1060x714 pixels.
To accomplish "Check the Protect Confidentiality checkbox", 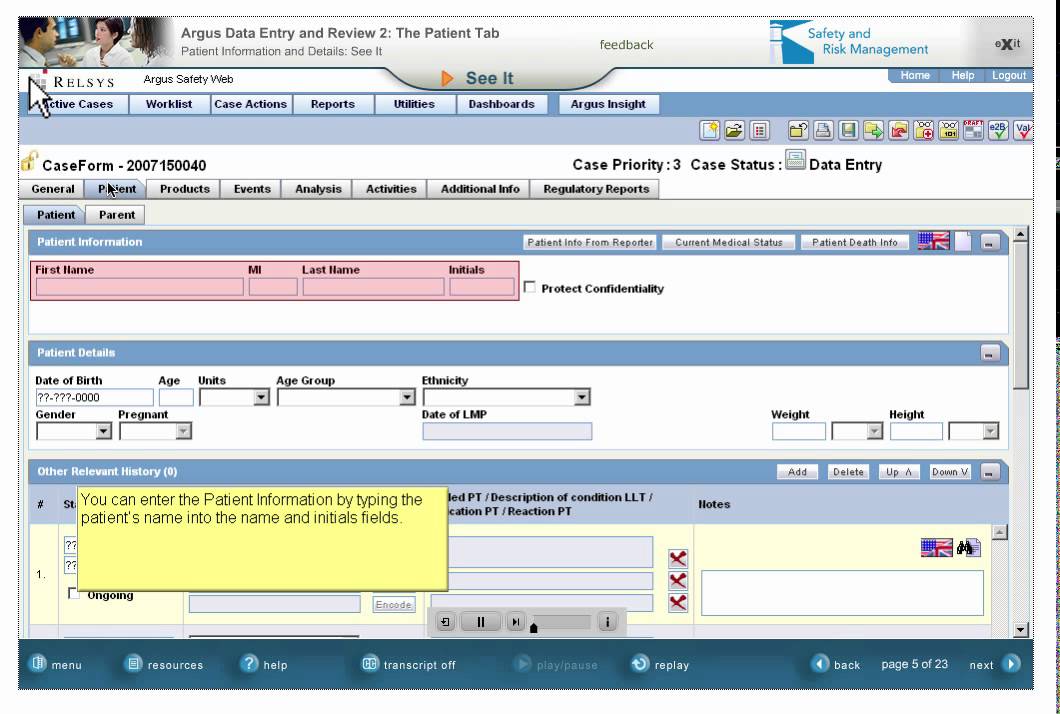I will tap(530, 287).
